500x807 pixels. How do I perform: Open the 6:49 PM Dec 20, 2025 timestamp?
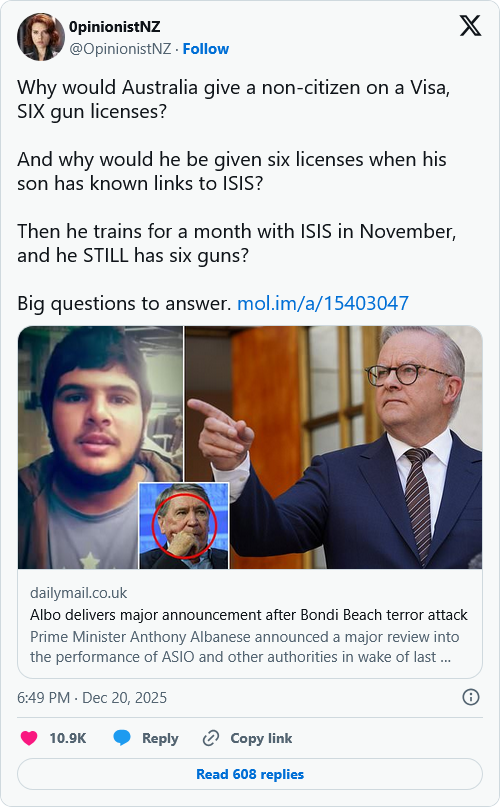coord(92,698)
